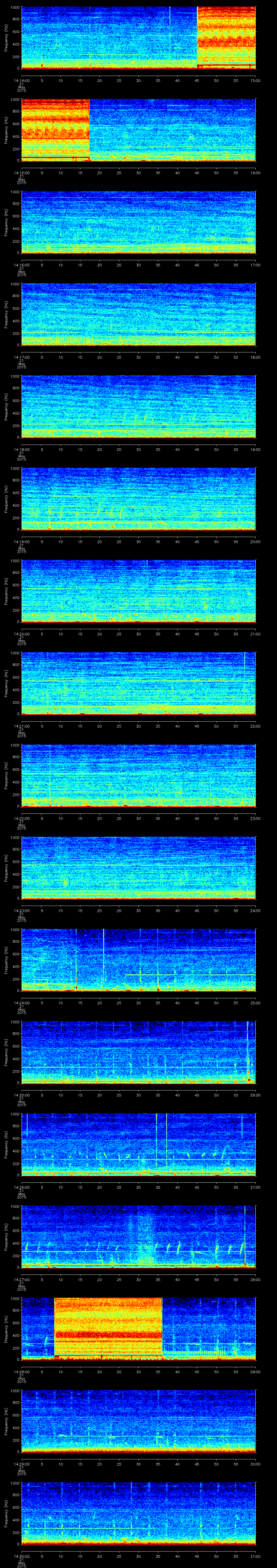
Task: Click the spectrogram panel starting at 14:16:00
Action: [138, 222]
